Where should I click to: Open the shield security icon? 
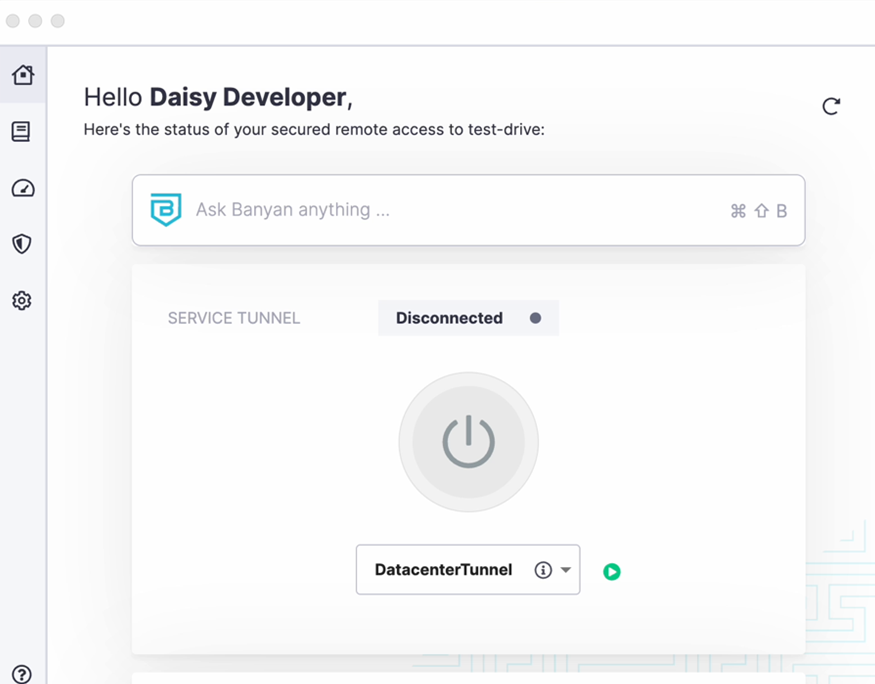(x=22, y=244)
